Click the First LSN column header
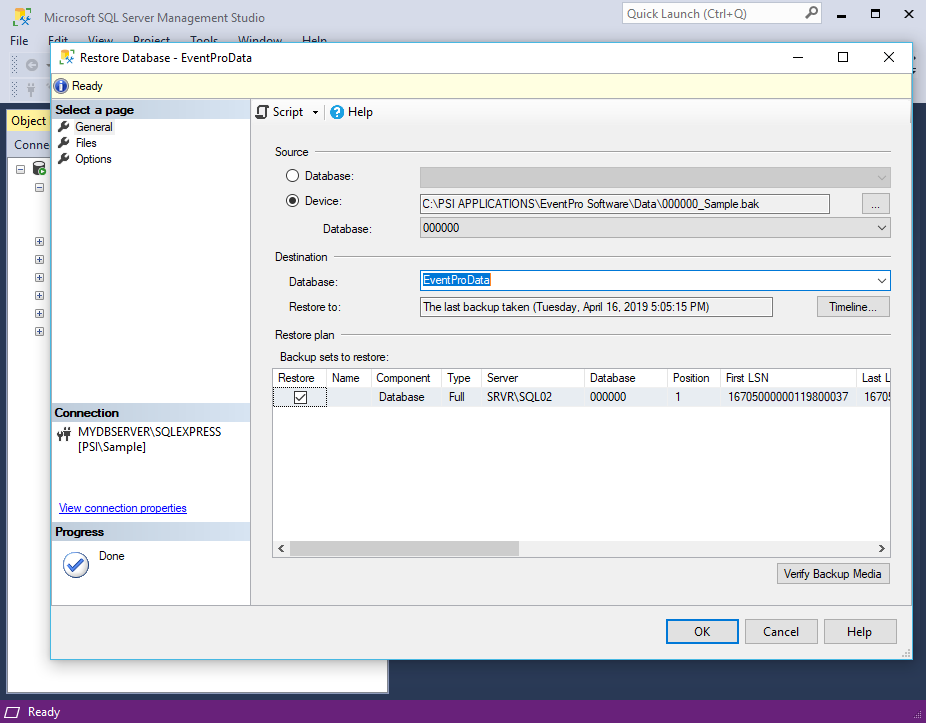 [788, 378]
